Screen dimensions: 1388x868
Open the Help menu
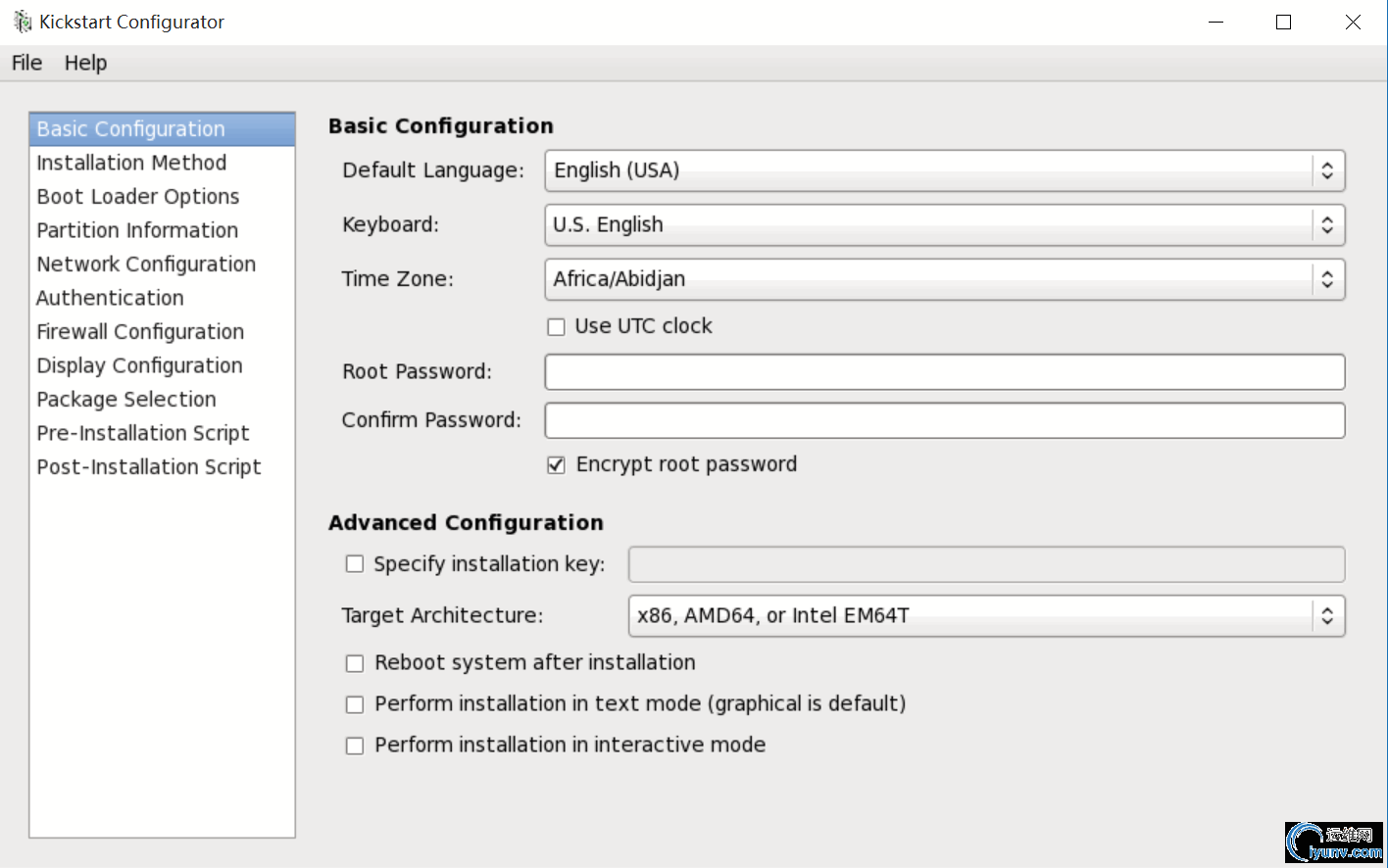[x=85, y=63]
